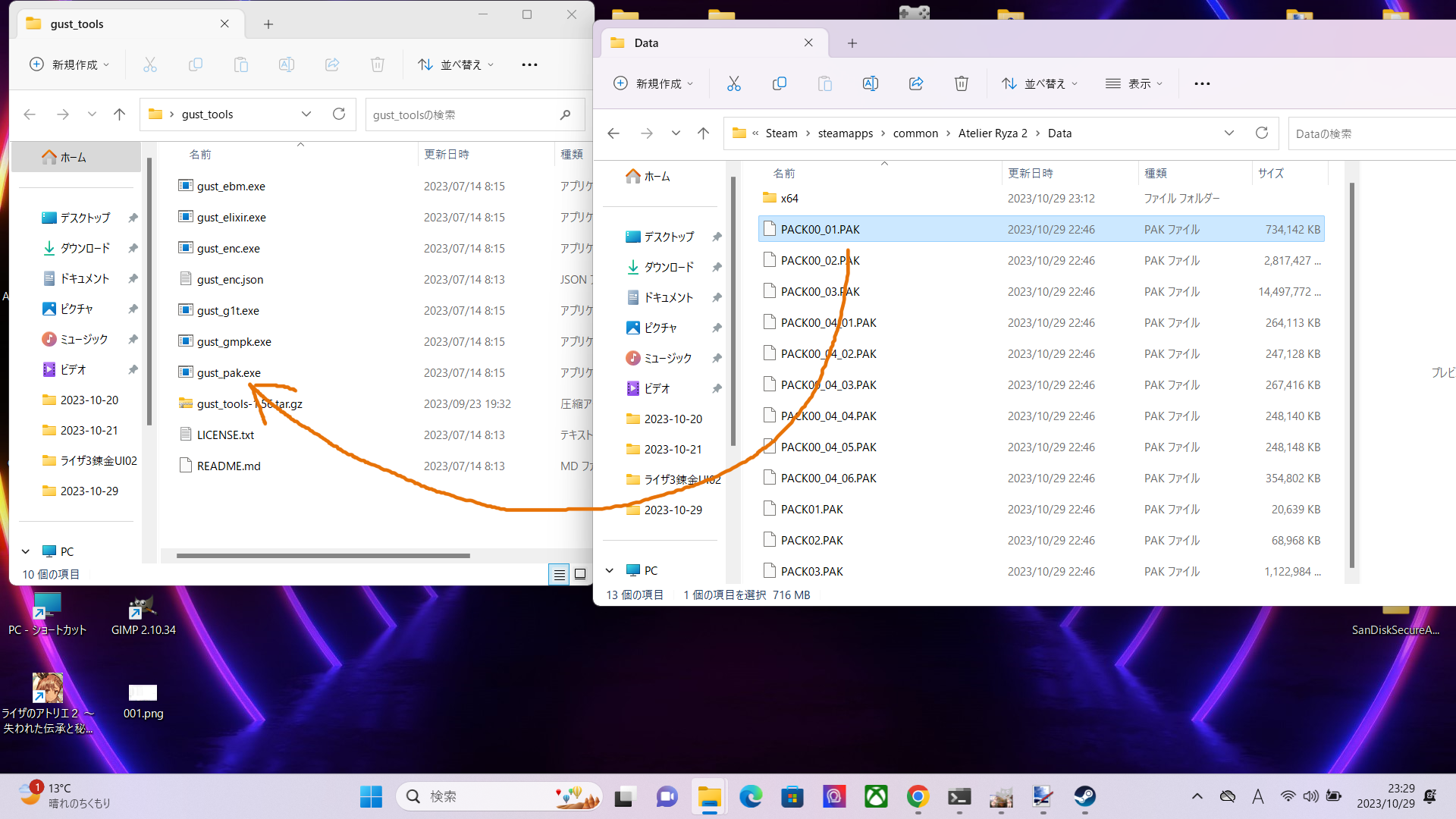Click the gust_toolsの検索 search field
Image resolution: width=1456 pixels, height=819 pixels.
pos(475,115)
